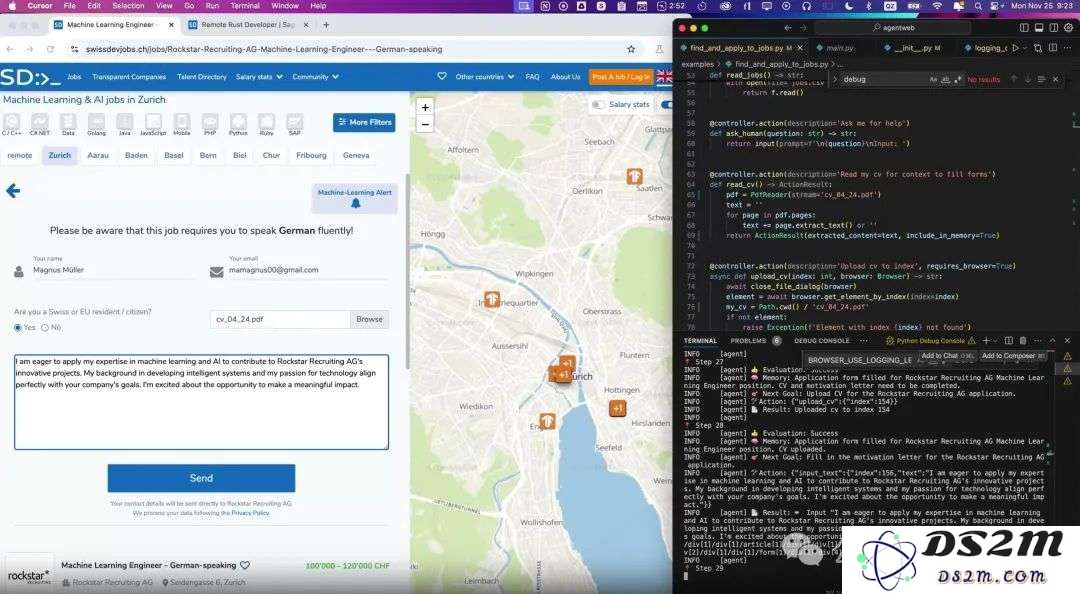Select No for Swiss or EU resident
This screenshot has width=1080, height=594.
click(x=45, y=327)
